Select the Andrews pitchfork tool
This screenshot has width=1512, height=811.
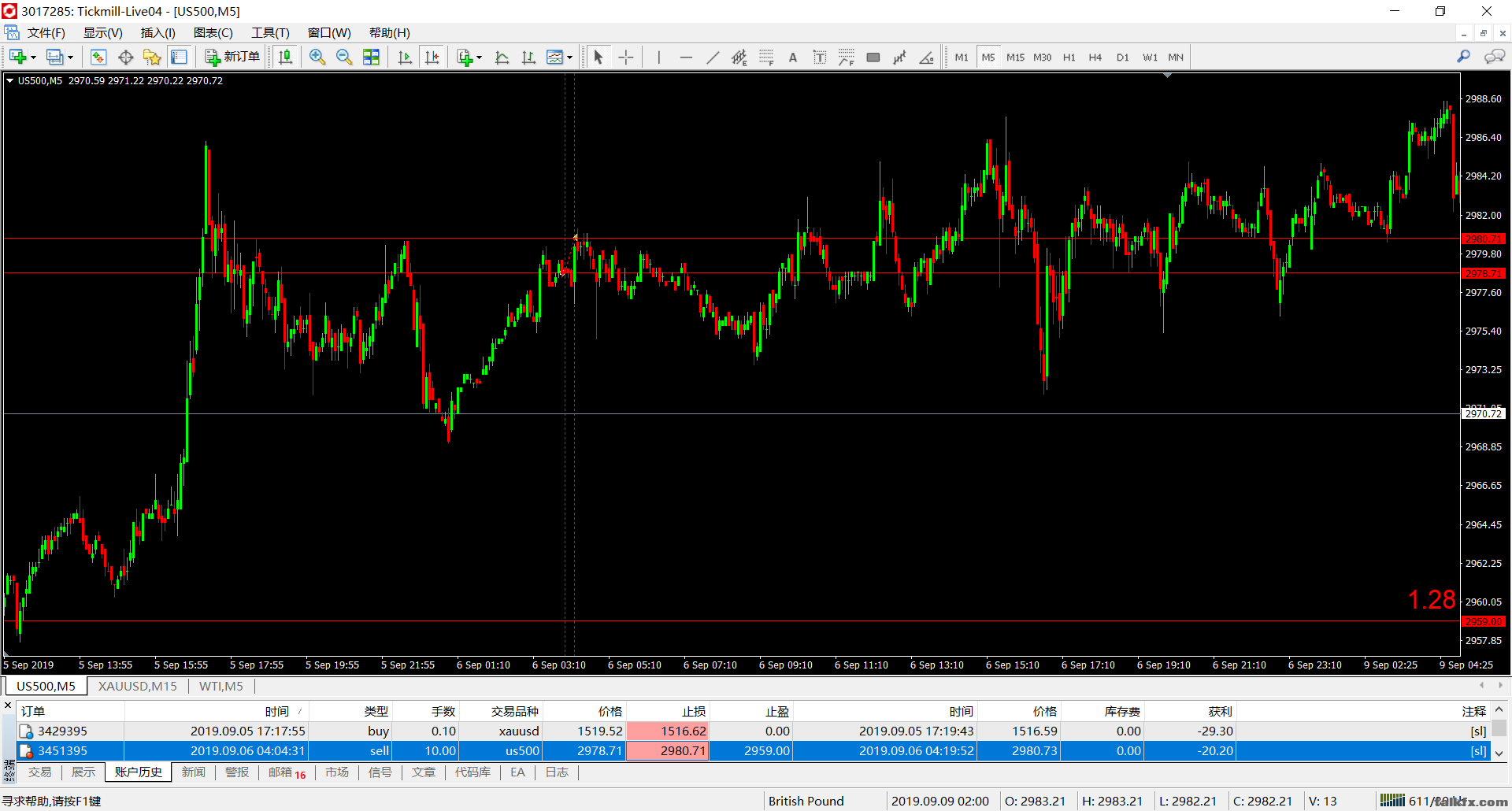tap(900, 57)
